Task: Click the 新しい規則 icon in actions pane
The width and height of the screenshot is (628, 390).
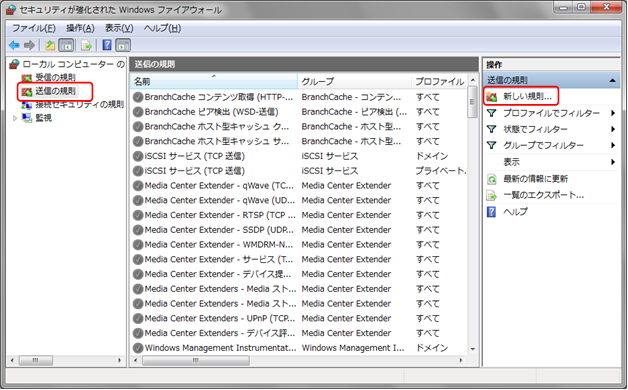Action: pos(492,96)
